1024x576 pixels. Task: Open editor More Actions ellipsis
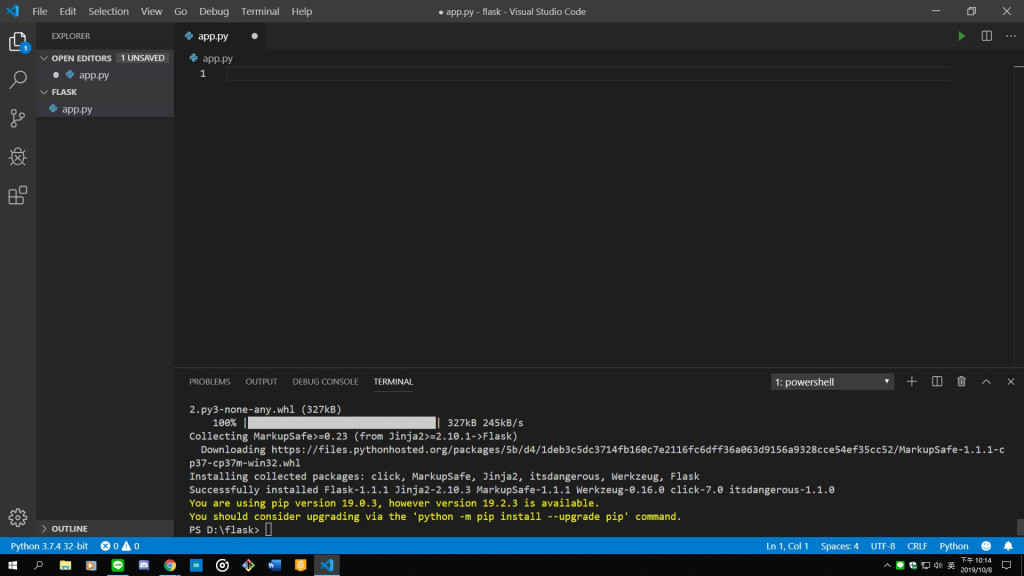coord(1010,36)
